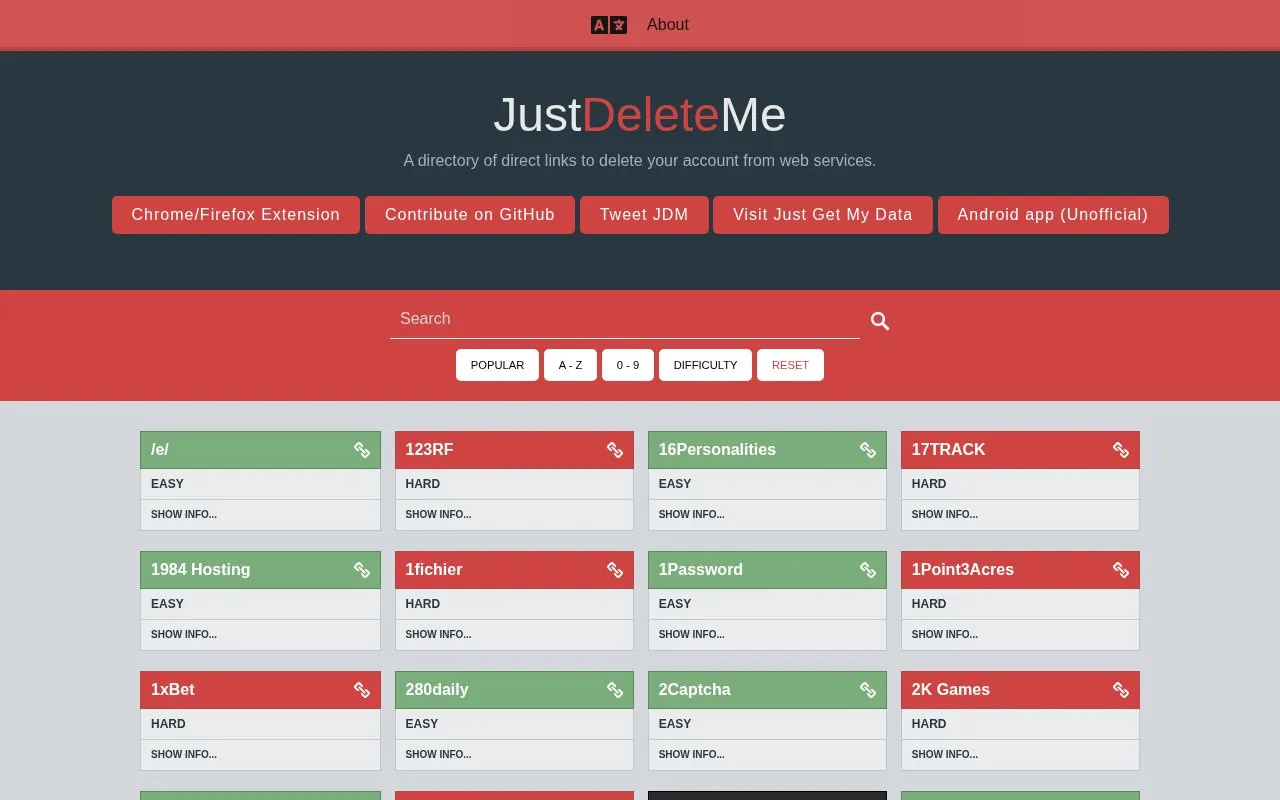Open the 1xBet title link
Image resolution: width=1280 pixels, height=800 pixels.
(x=173, y=690)
